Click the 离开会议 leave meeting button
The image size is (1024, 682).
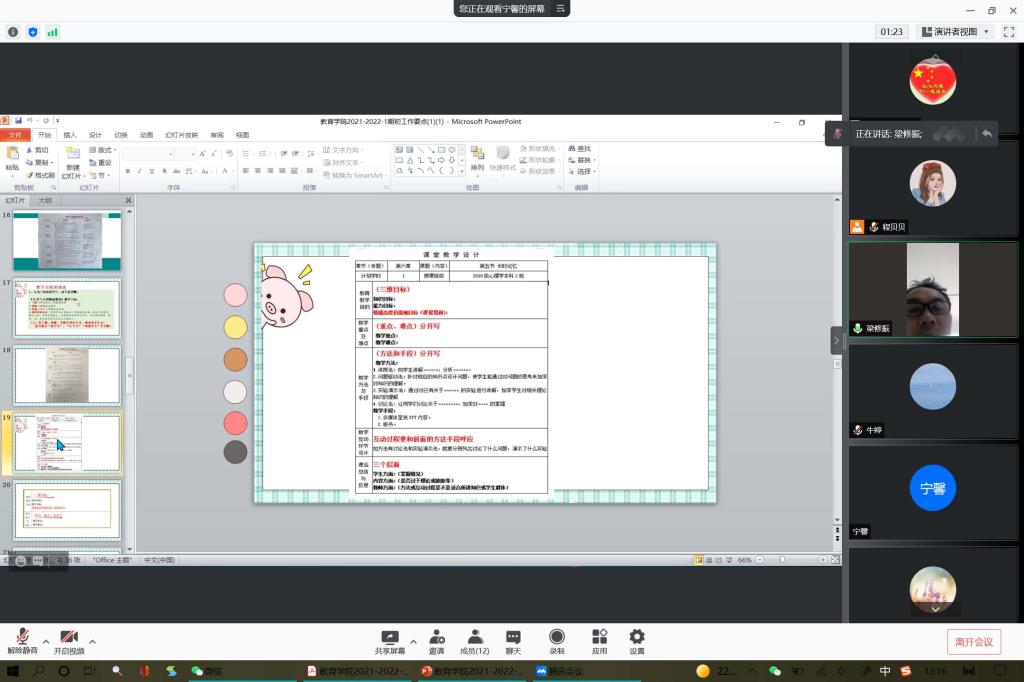(973, 642)
